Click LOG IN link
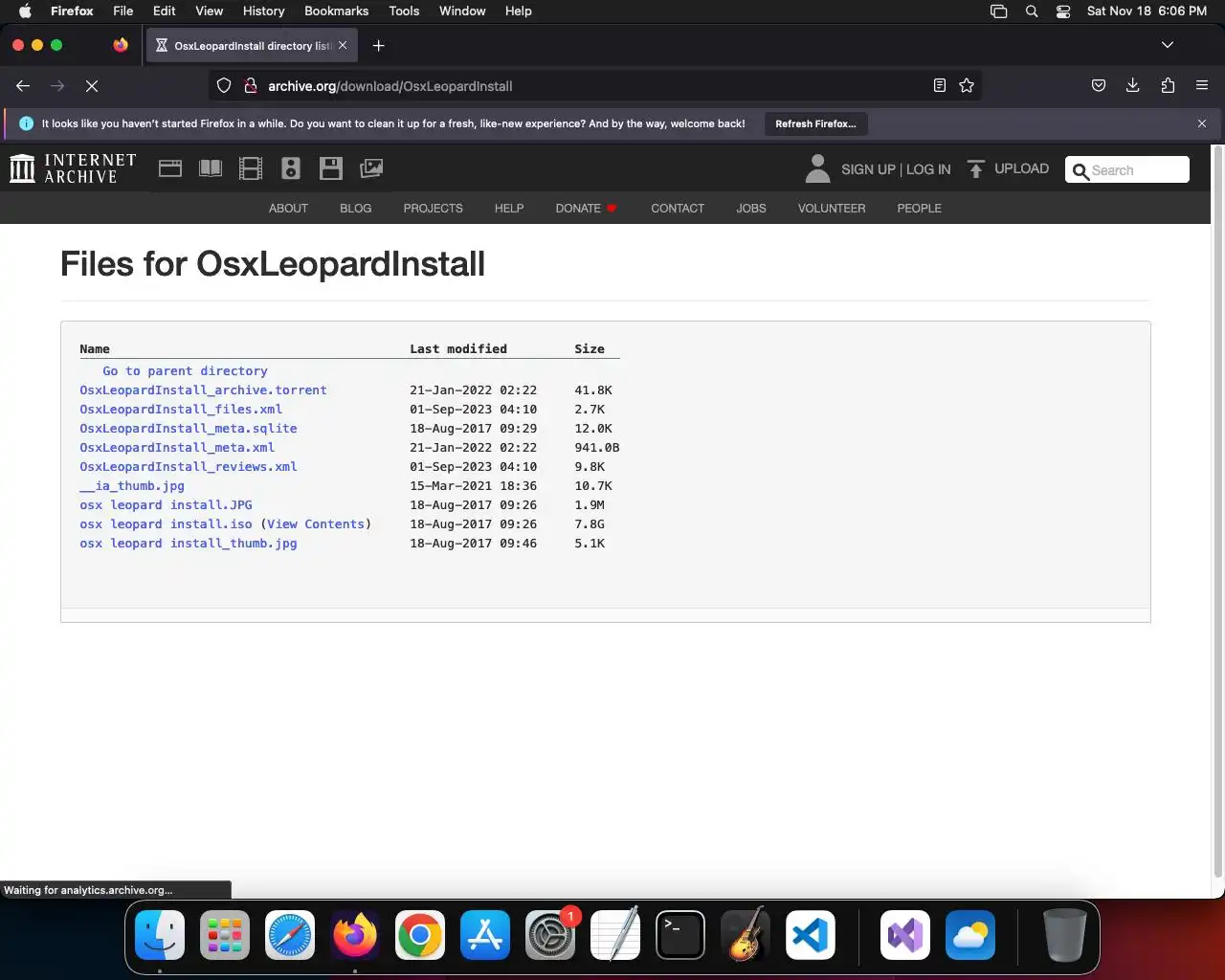The height and width of the screenshot is (980, 1225). point(928,169)
